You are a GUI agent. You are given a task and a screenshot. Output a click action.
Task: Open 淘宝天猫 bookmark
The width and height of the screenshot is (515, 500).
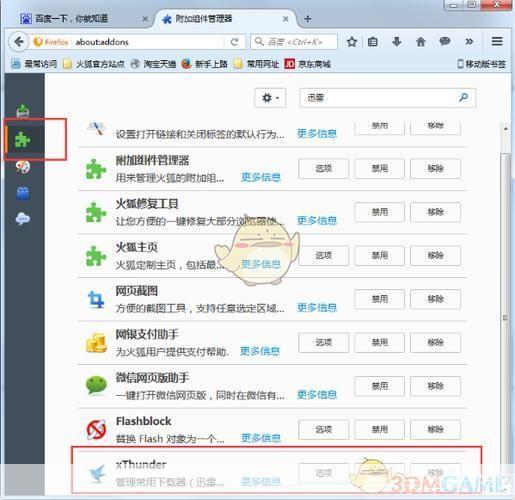tap(153, 64)
